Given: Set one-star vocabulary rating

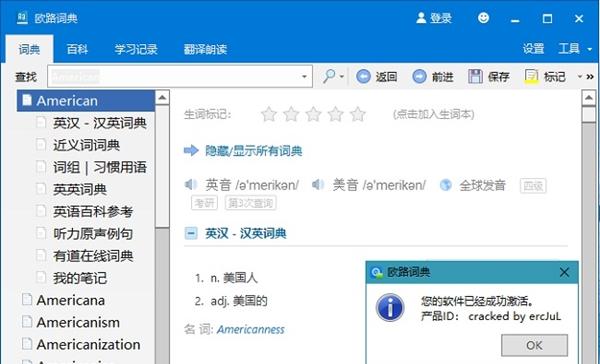Looking at the screenshot, I should click(x=269, y=114).
